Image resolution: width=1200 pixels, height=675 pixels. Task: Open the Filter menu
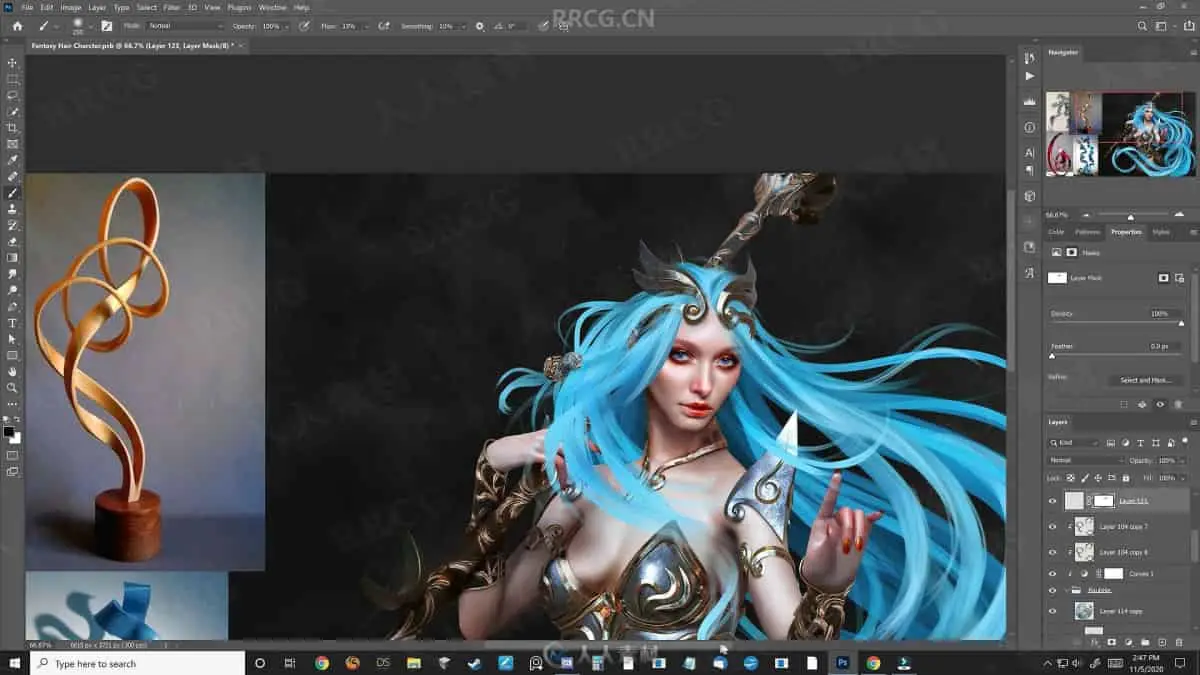pyautogui.click(x=171, y=7)
